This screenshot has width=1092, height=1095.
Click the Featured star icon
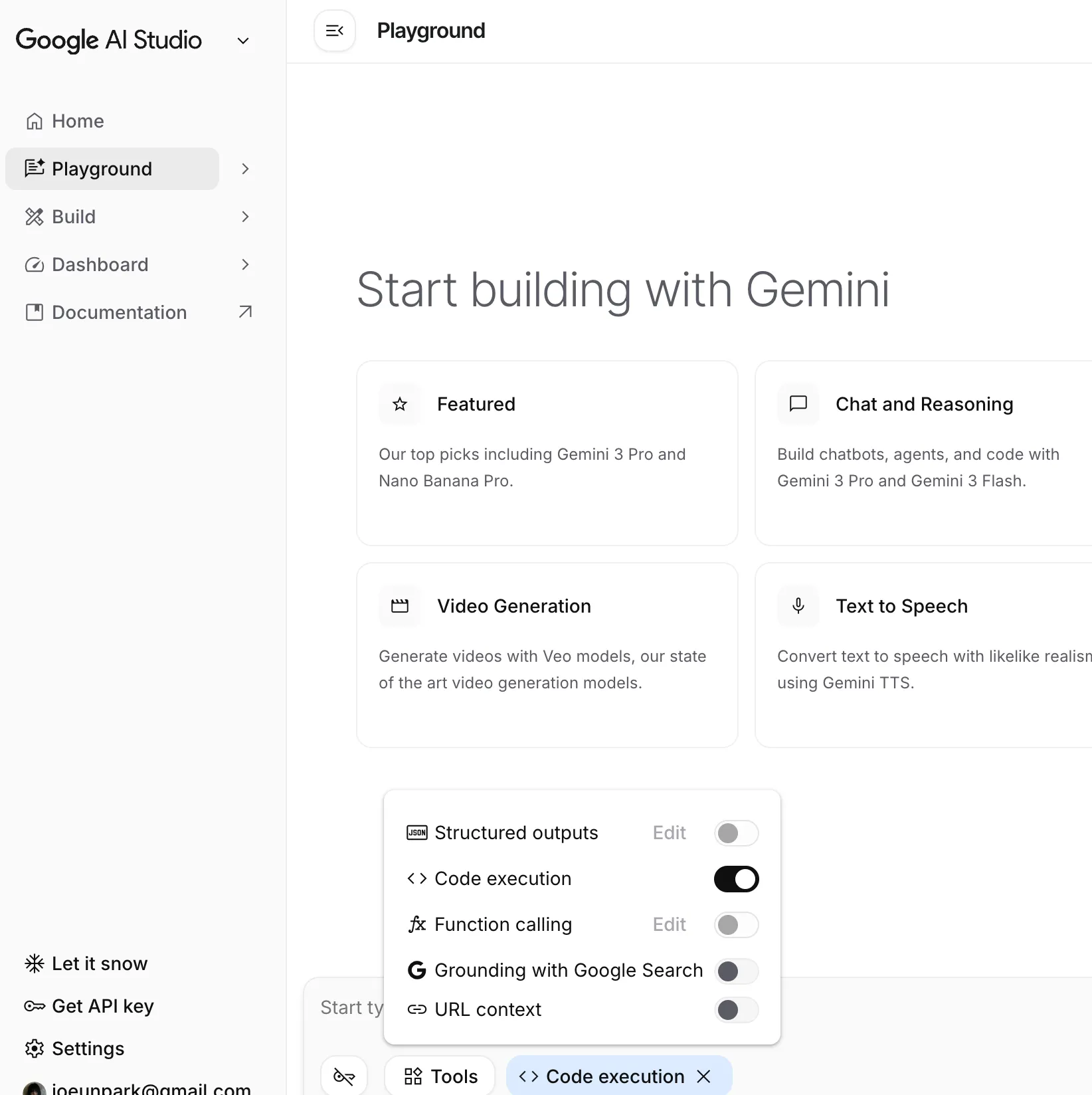(400, 404)
